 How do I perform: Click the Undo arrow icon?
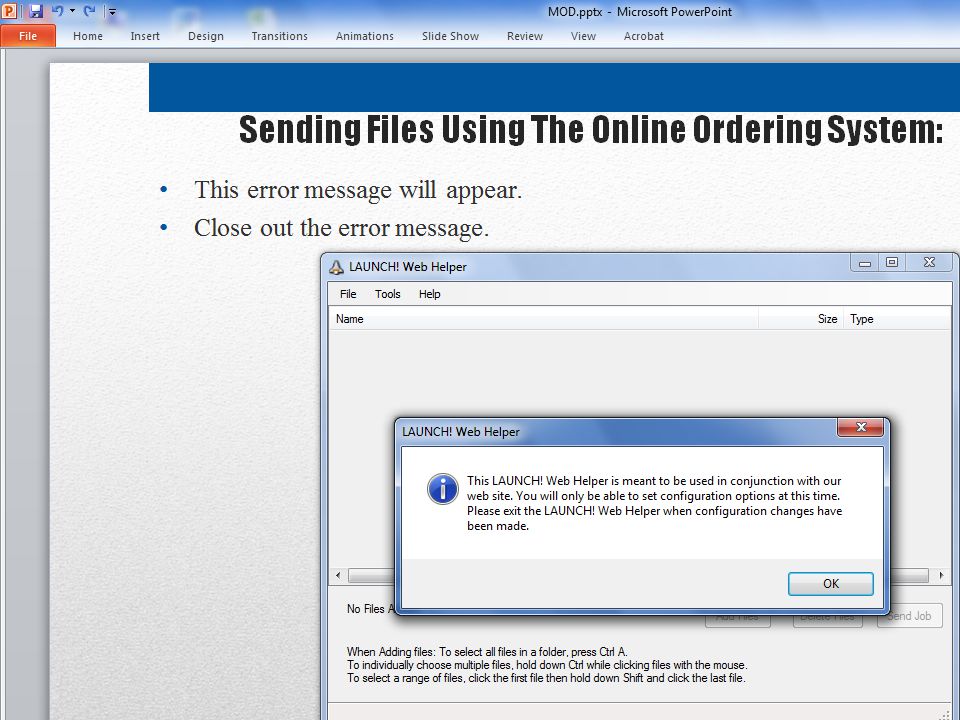tap(58, 10)
